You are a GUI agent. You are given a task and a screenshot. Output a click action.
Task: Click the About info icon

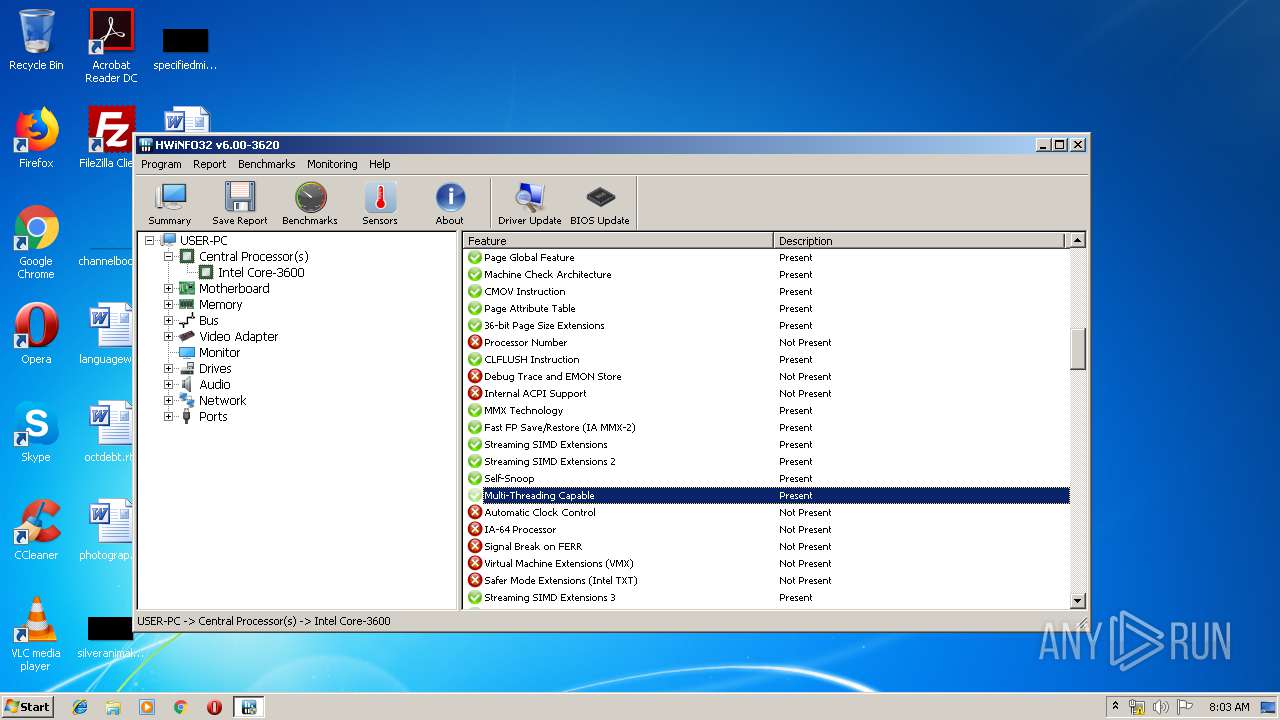pos(450,204)
